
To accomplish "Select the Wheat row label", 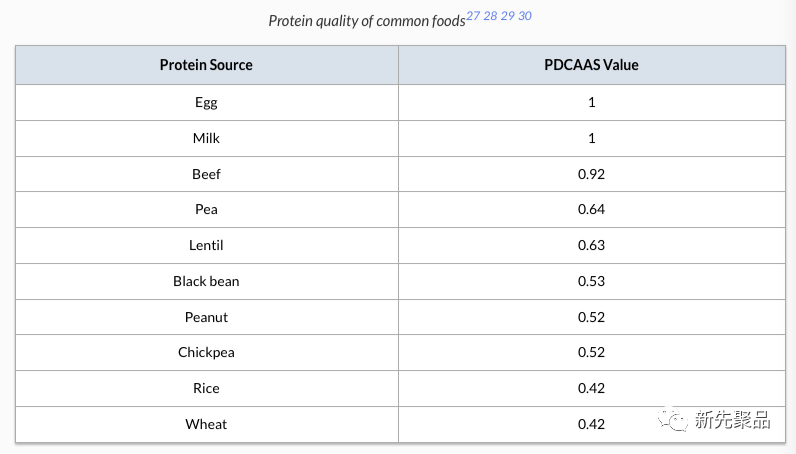I will click(x=206, y=424).
